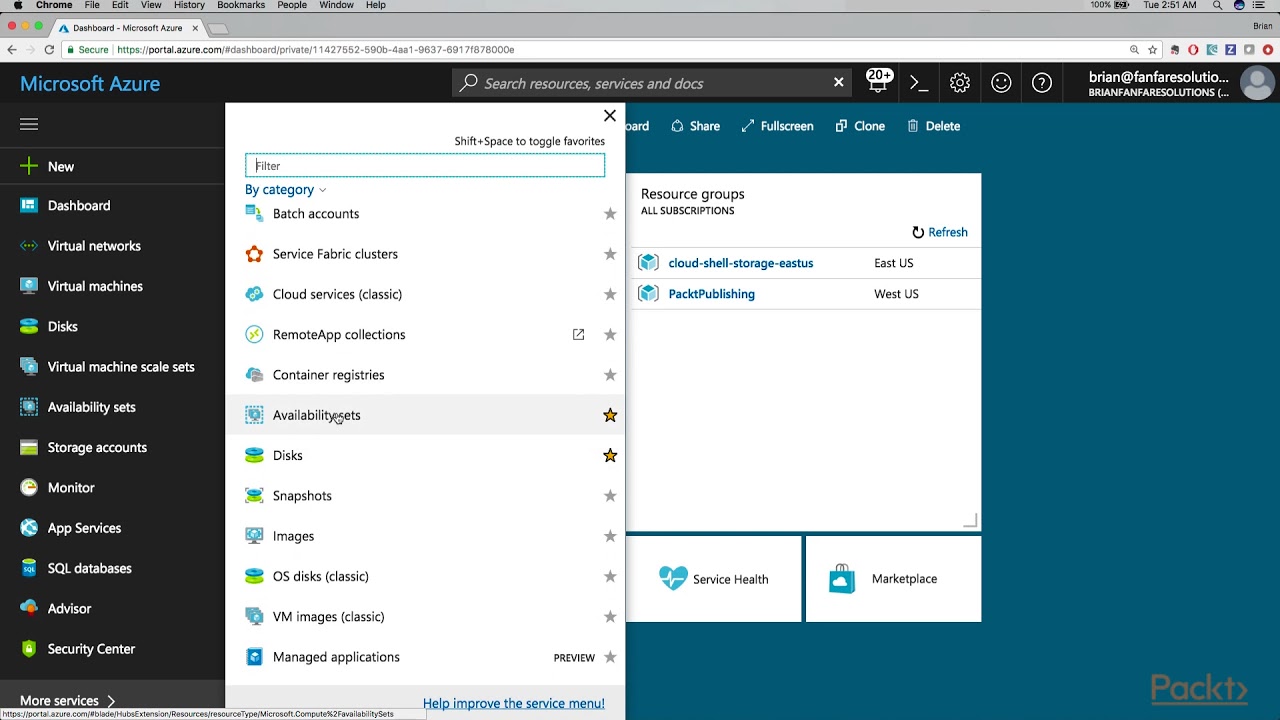Click the feedback smiley icon

click(x=1001, y=83)
